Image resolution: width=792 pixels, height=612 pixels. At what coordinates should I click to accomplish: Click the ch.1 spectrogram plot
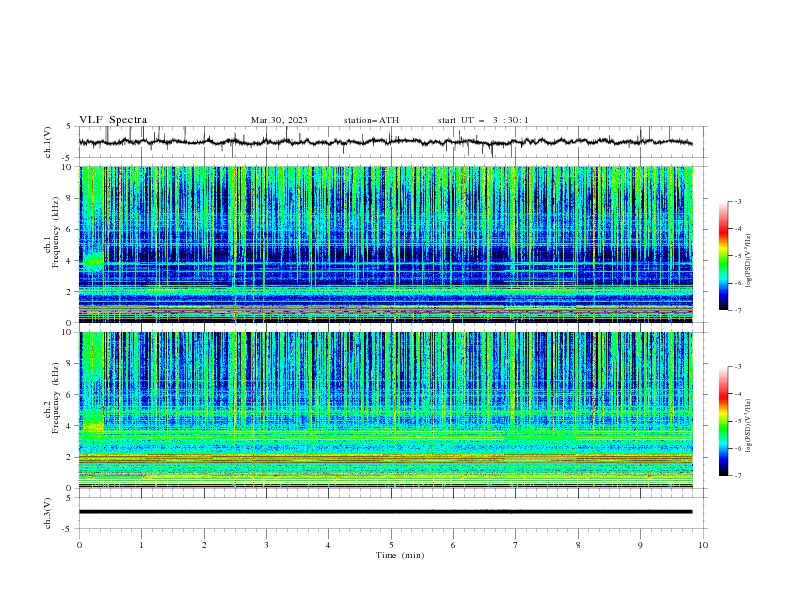point(386,244)
